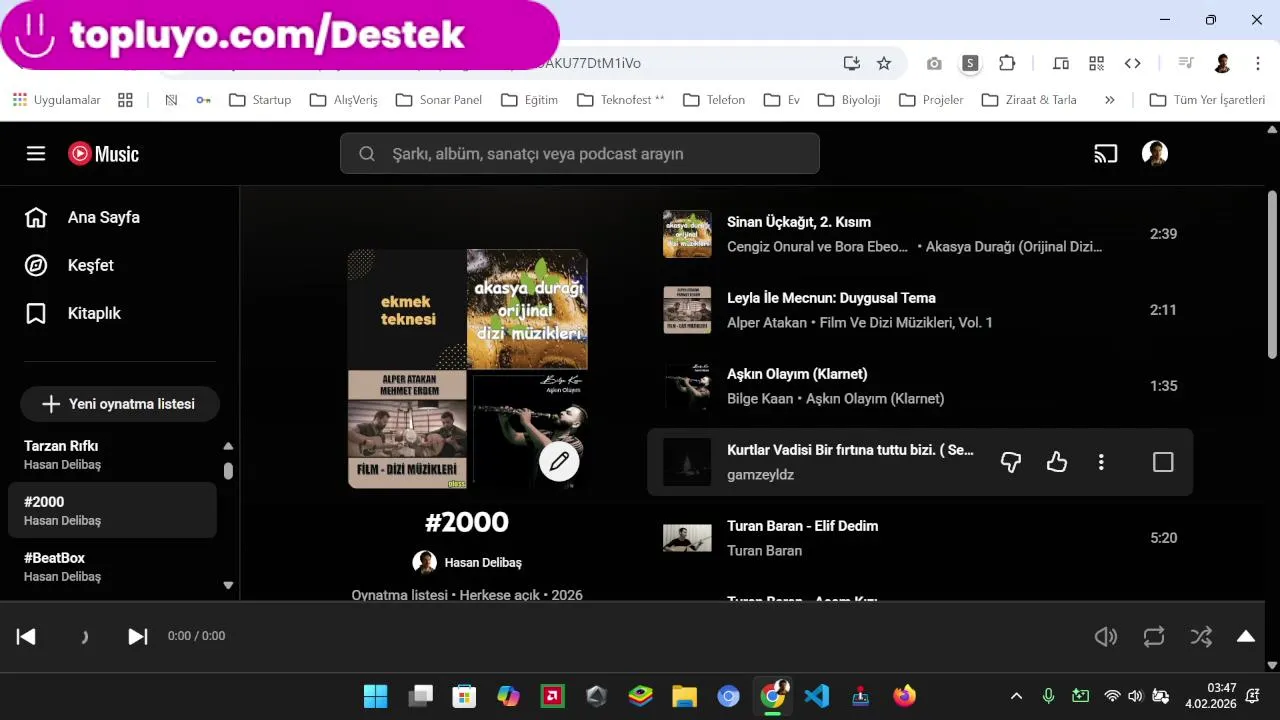
Task: Focus the song search field
Action: 580,153
